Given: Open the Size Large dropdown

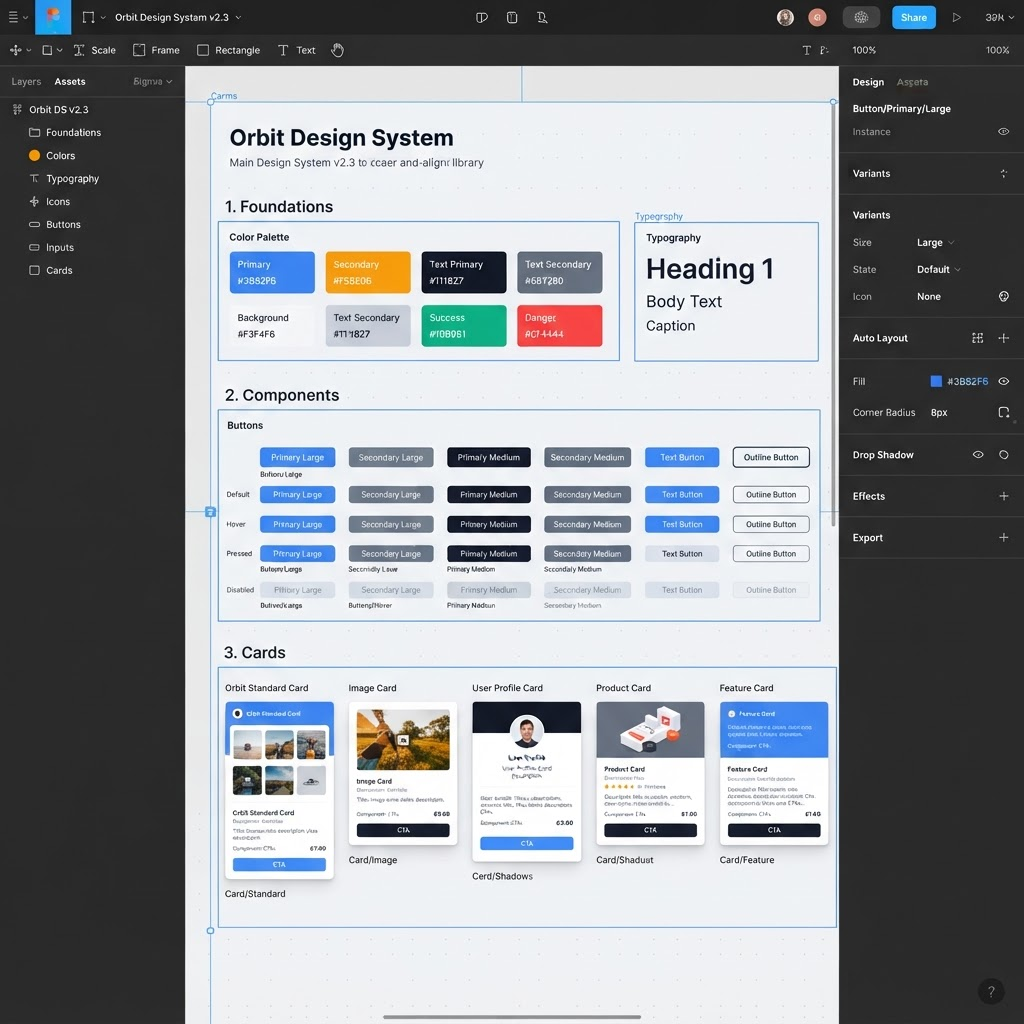Looking at the screenshot, I should coord(935,242).
